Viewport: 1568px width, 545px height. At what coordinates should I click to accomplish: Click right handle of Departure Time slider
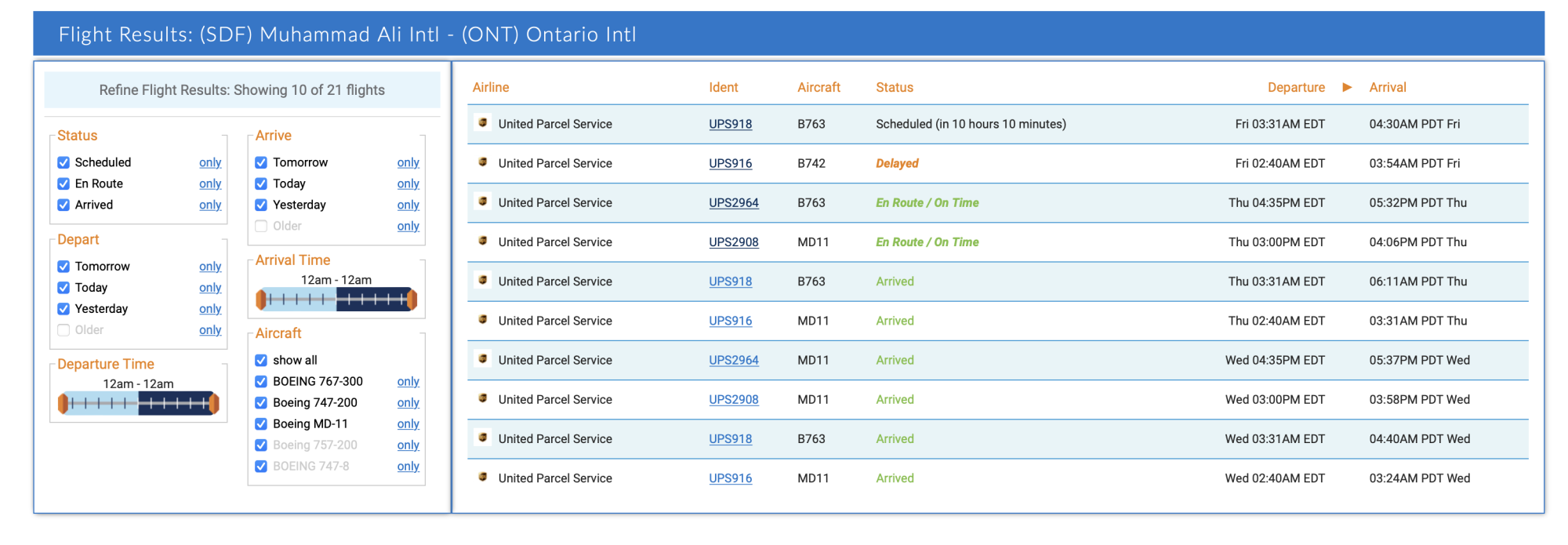tap(214, 403)
